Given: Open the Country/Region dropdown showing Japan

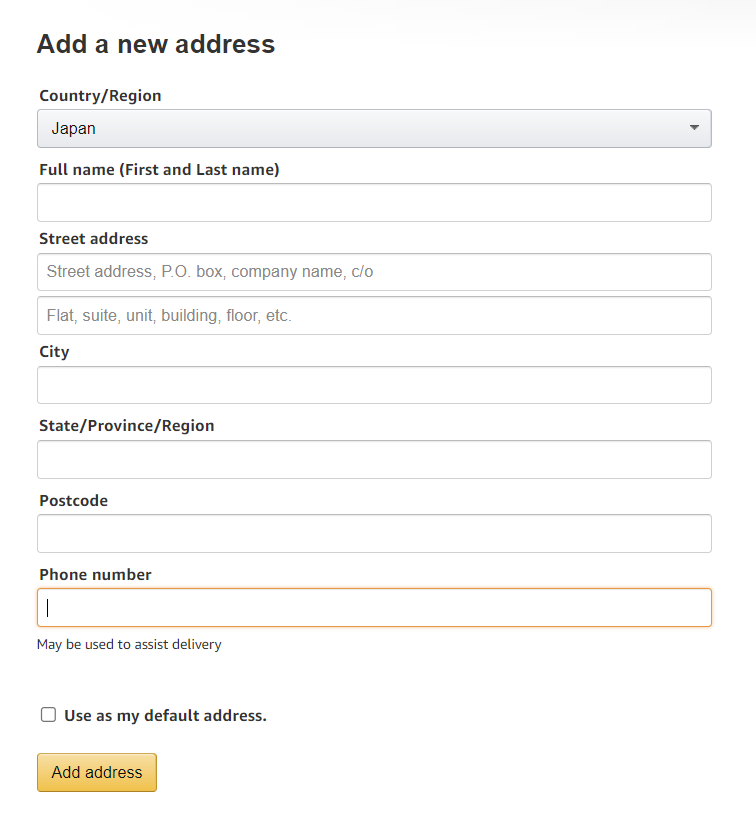Looking at the screenshot, I should [x=374, y=128].
